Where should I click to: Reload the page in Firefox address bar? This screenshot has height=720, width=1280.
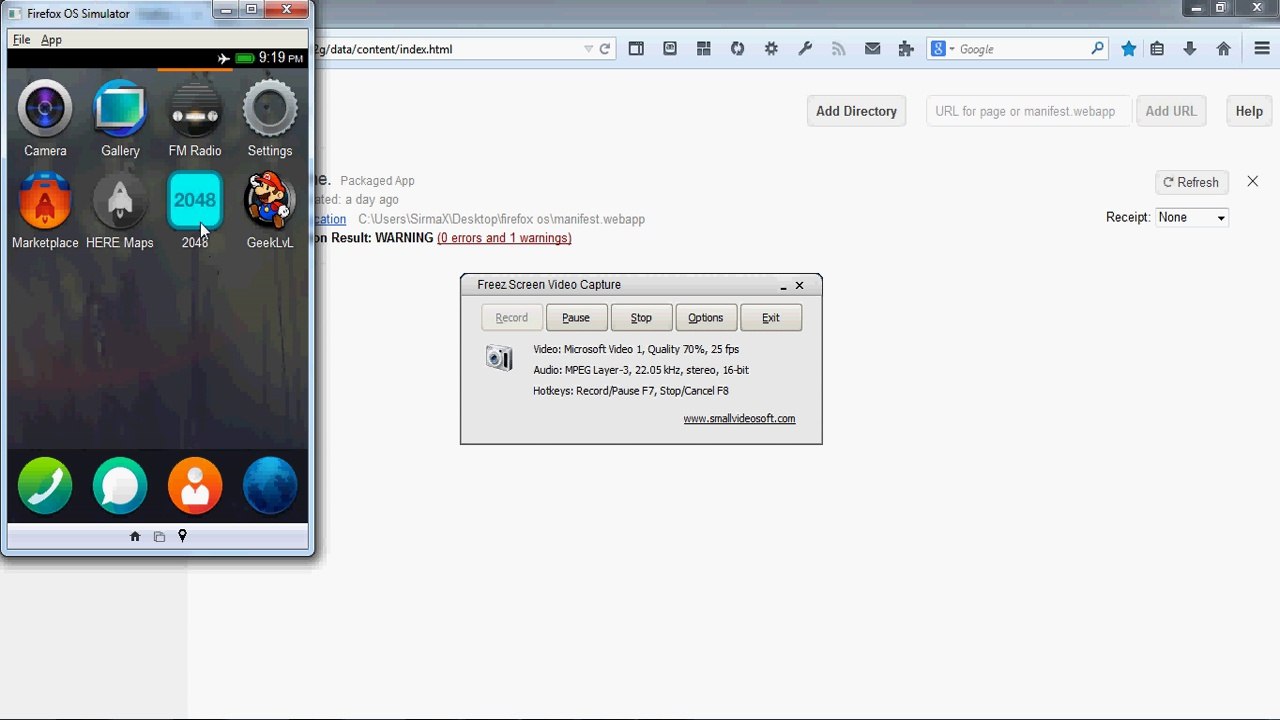coord(605,49)
